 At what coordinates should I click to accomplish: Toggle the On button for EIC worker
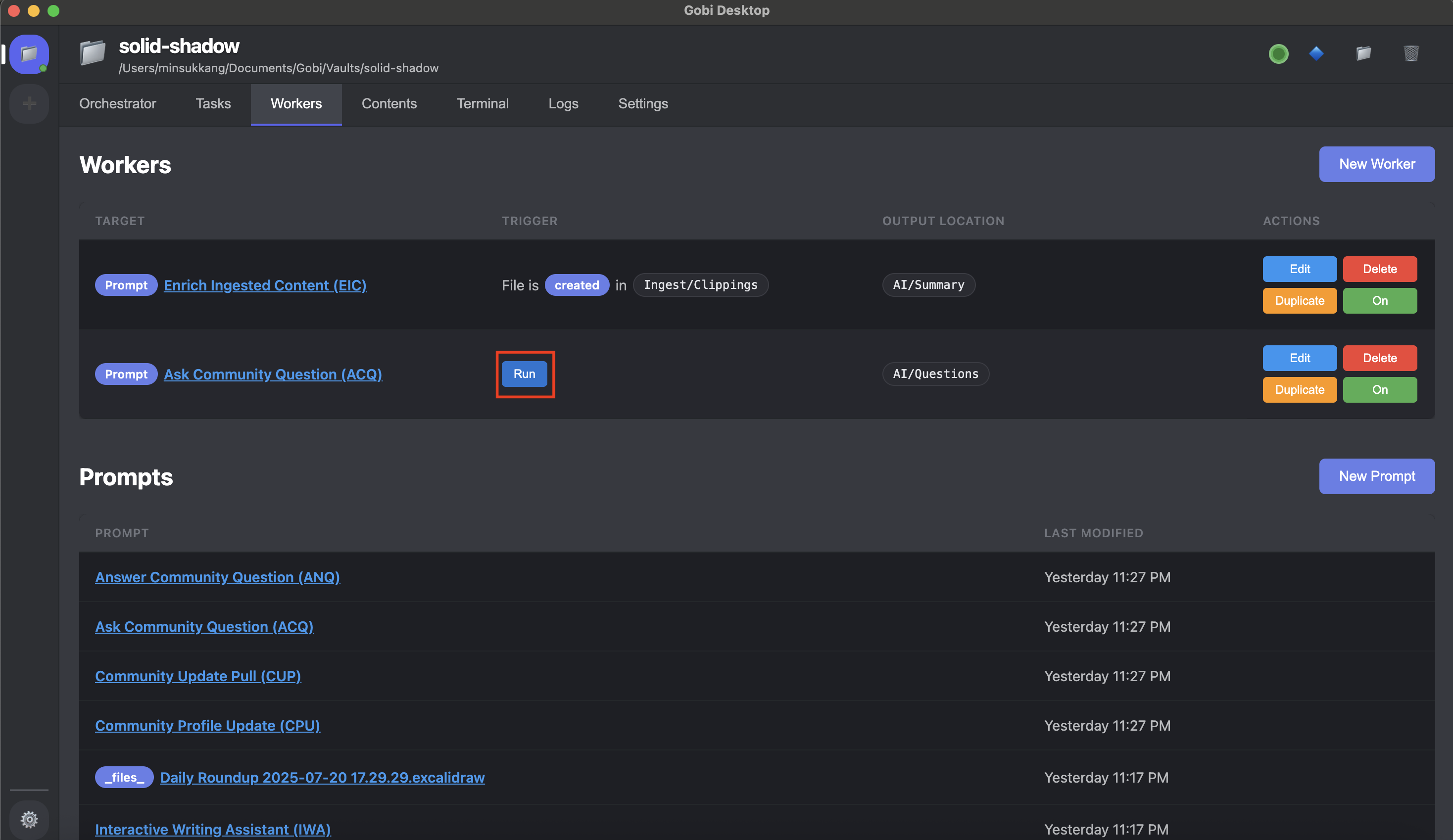(1379, 300)
